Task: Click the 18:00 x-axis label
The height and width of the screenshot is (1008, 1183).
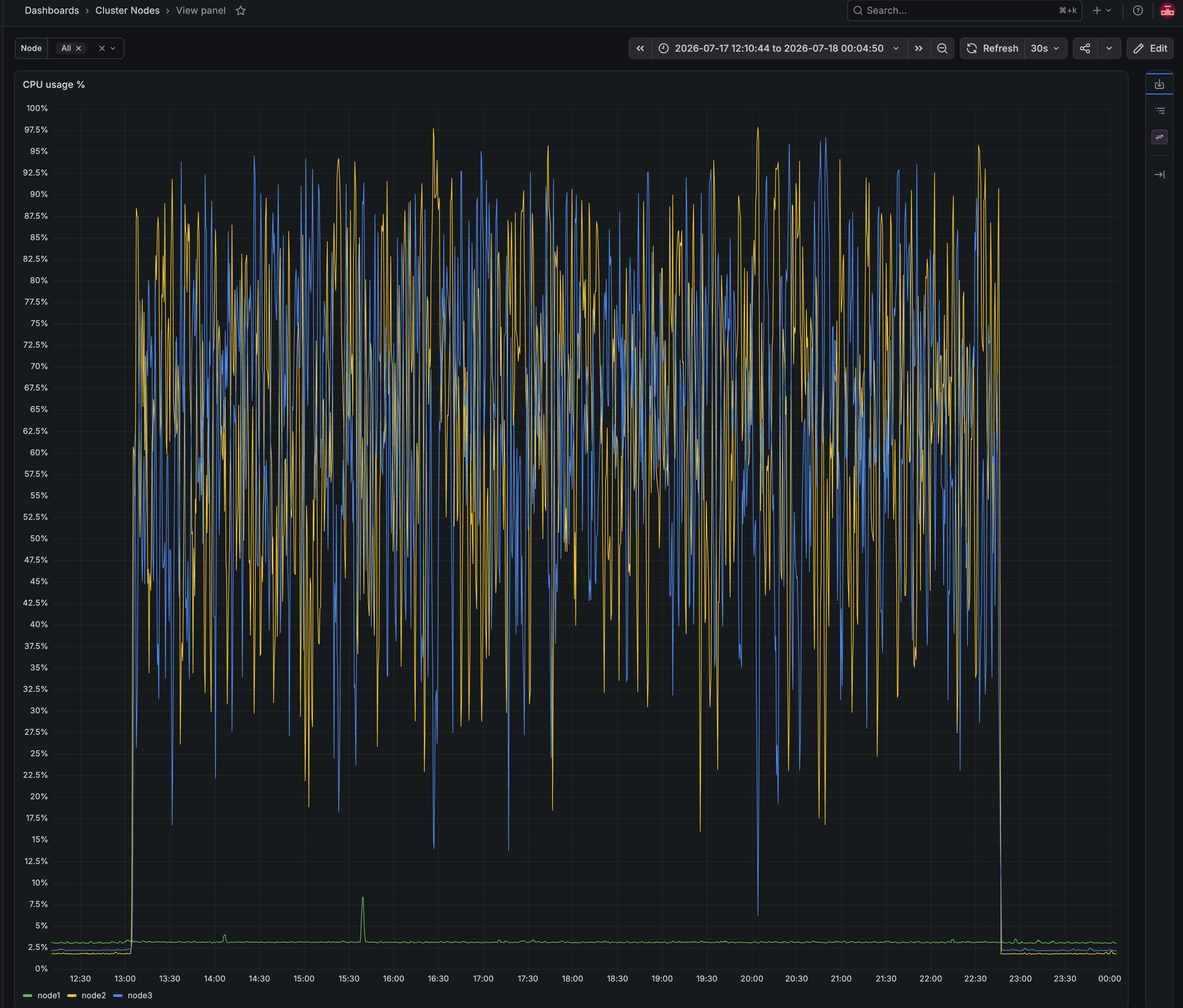Action: pos(572,979)
